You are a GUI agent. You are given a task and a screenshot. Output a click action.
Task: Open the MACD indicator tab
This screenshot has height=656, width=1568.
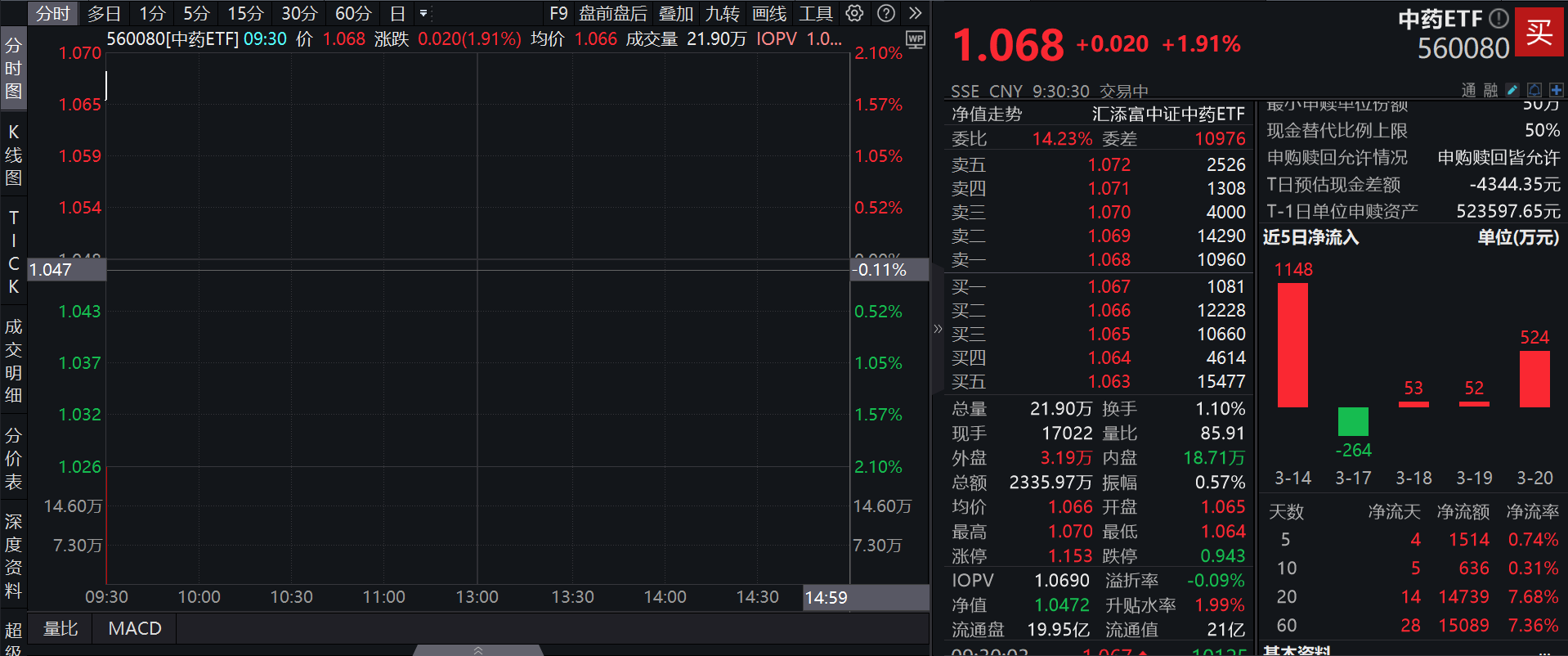coord(135,628)
